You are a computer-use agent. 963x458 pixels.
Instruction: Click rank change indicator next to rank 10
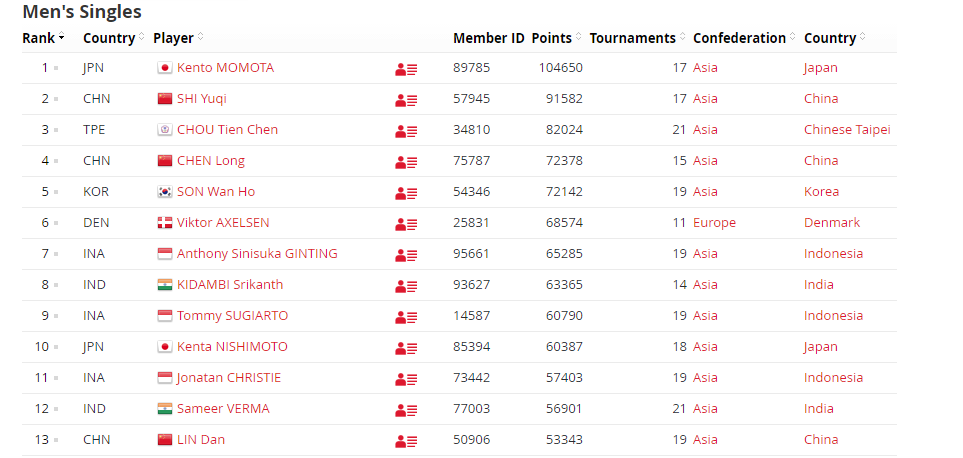tap(56, 347)
